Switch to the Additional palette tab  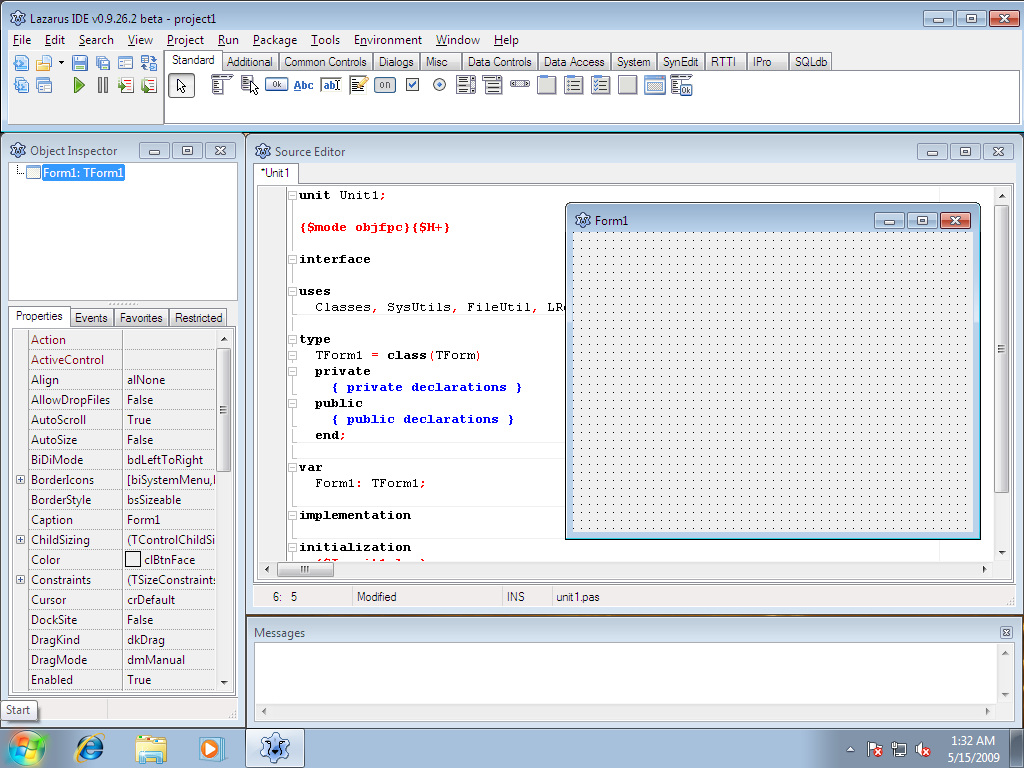click(249, 61)
